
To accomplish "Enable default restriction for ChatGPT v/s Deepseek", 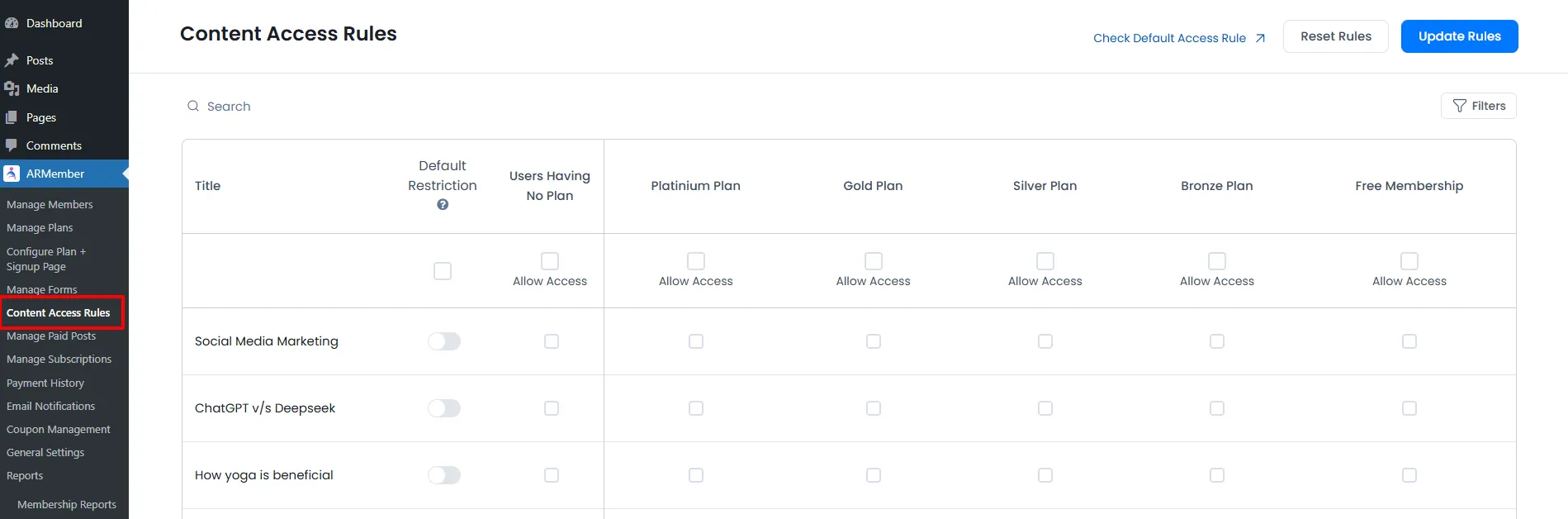I will [444, 408].
